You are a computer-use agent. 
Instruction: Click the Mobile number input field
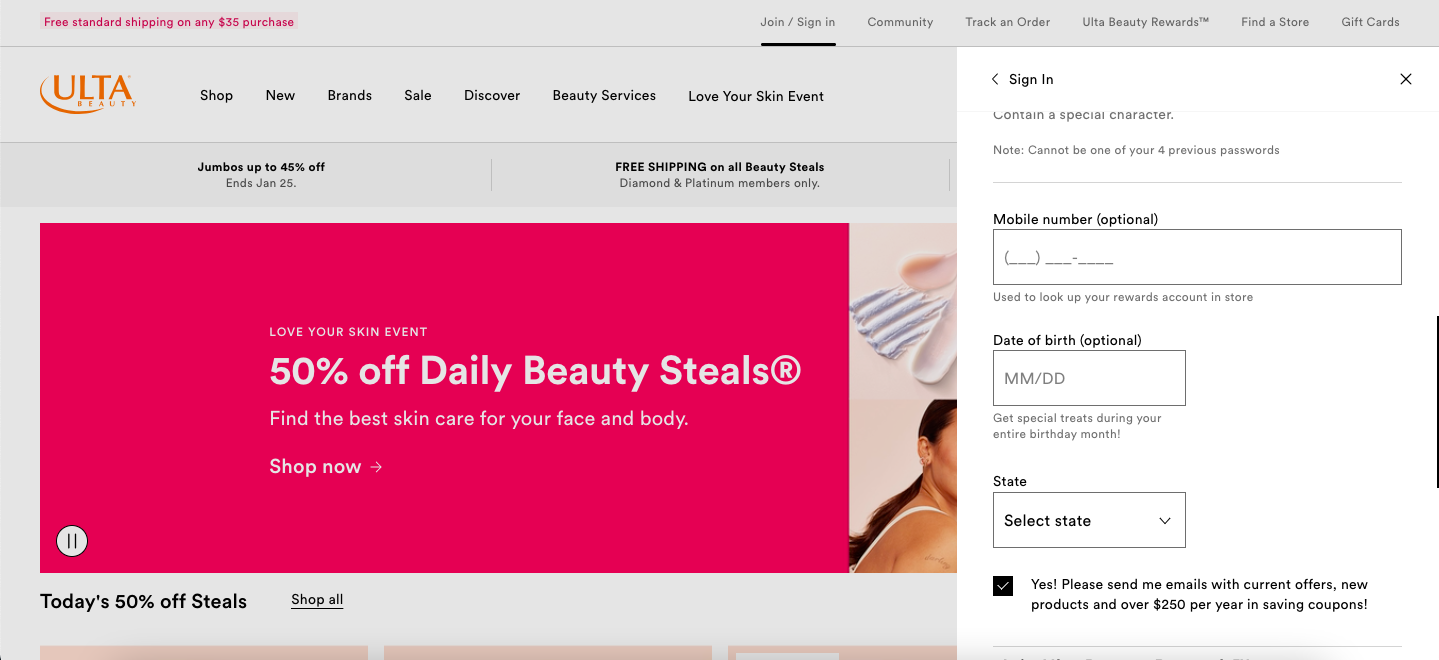(1197, 257)
